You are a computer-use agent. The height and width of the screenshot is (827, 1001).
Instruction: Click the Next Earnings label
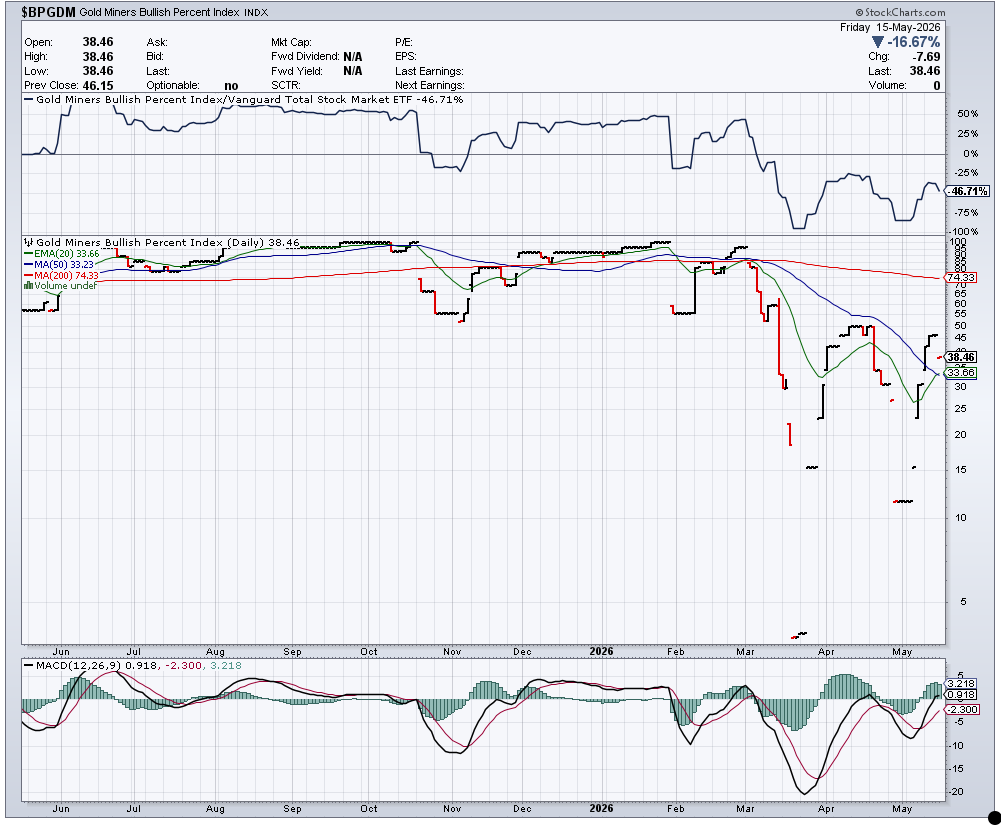pos(430,86)
